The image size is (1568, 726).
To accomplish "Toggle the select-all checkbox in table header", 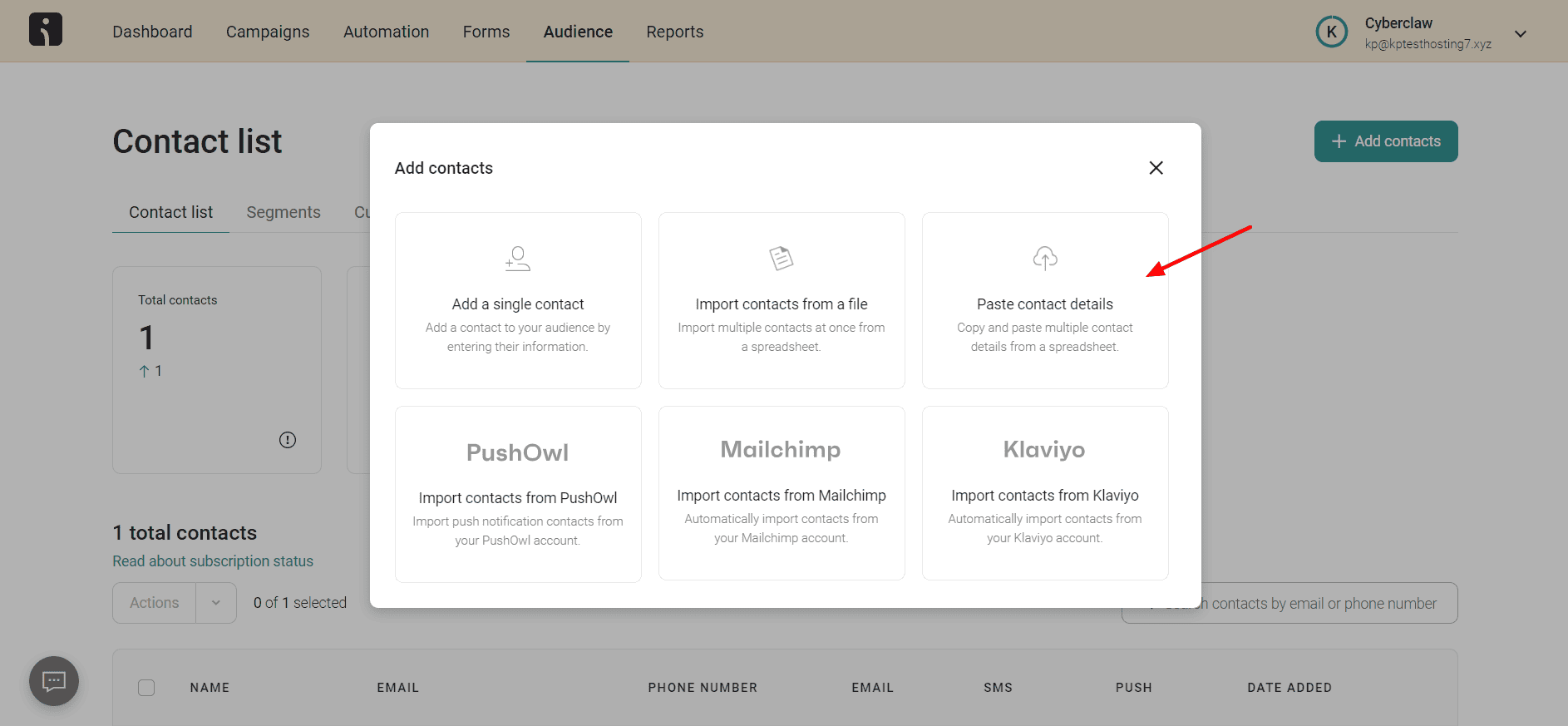I will point(146,688).
